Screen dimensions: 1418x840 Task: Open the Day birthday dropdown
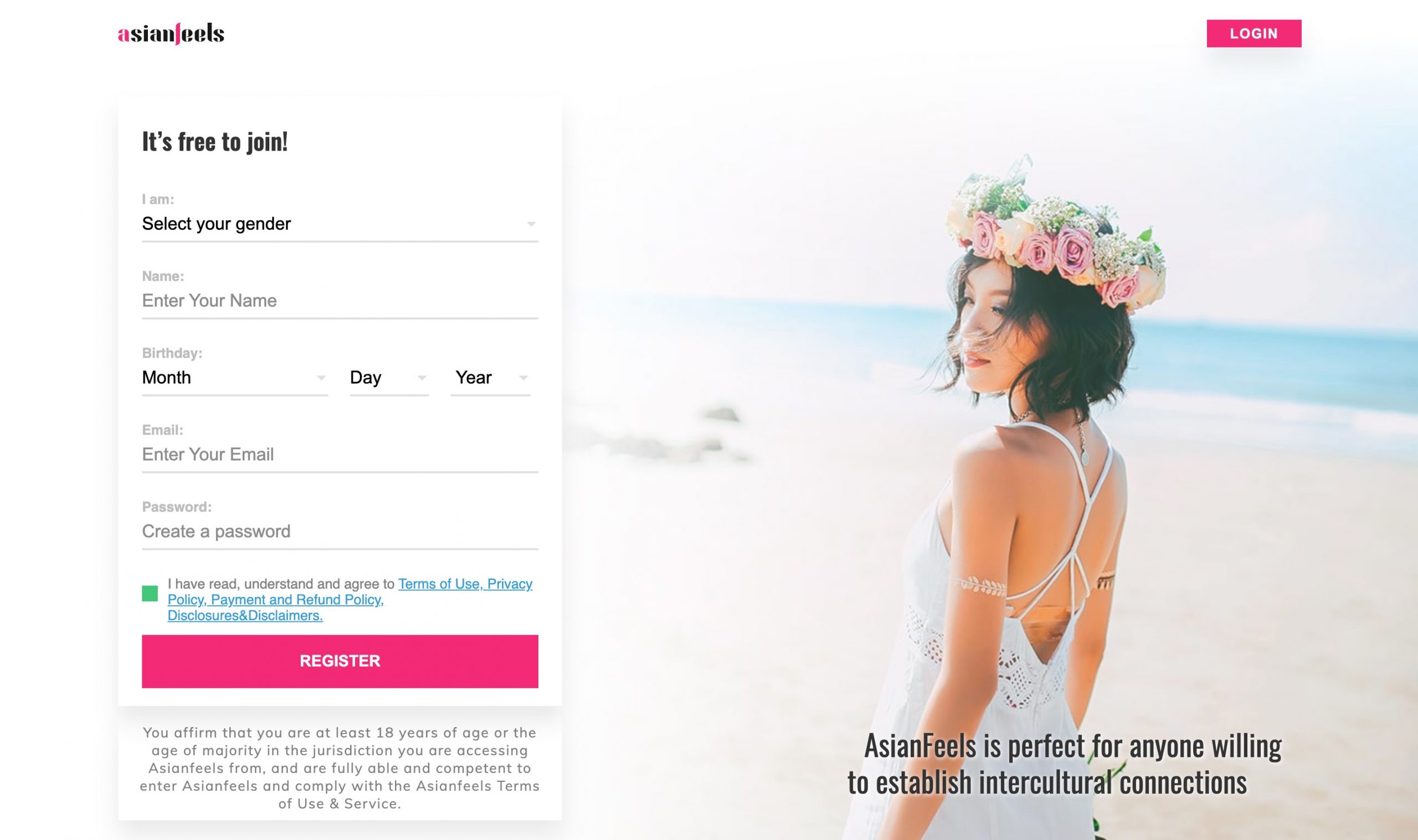tap(389, 378)
